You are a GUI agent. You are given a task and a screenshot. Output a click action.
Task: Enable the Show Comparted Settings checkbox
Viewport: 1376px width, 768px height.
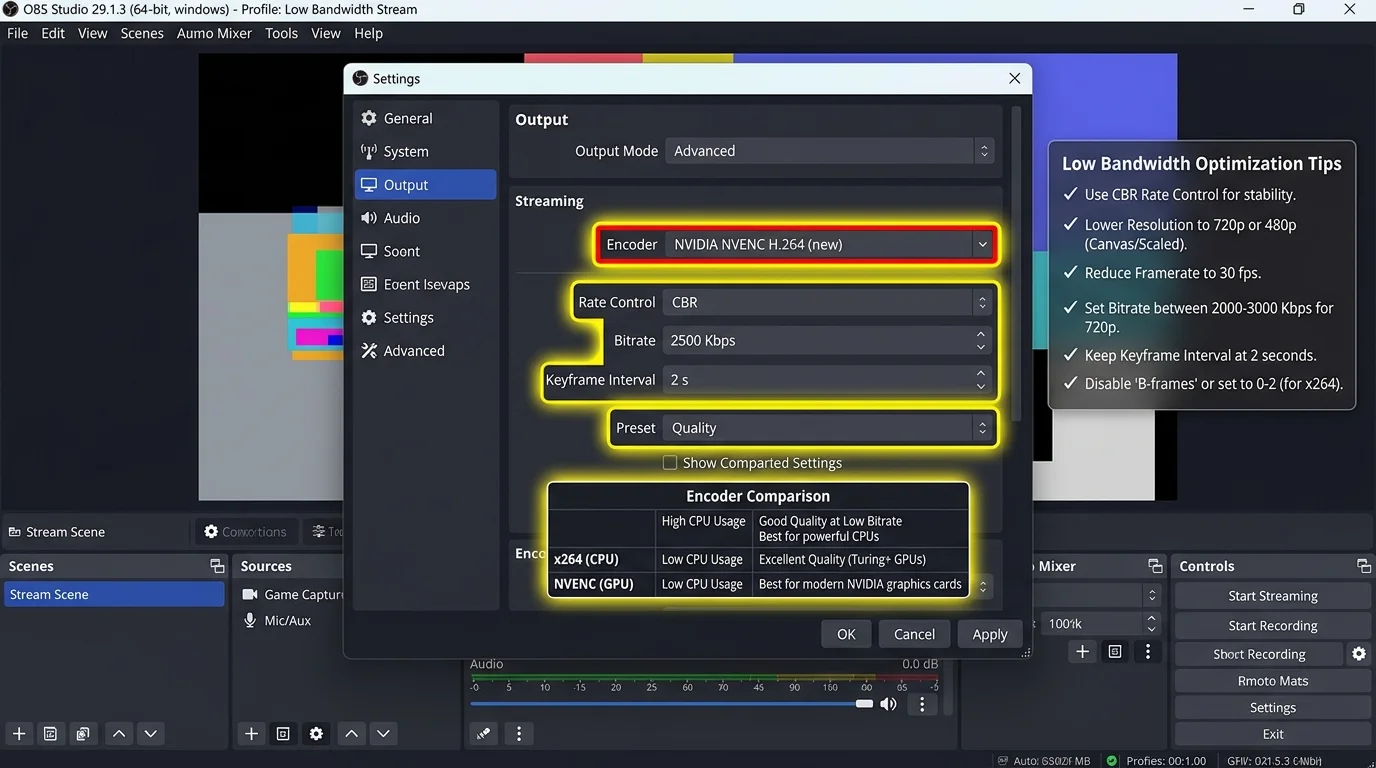(x=670, y=463)
